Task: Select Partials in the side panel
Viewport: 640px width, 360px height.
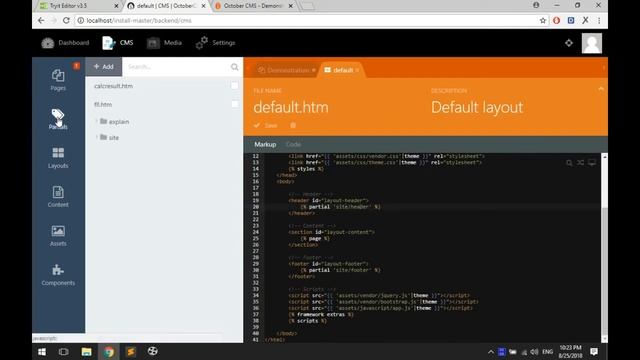Action: coord(58,119)
